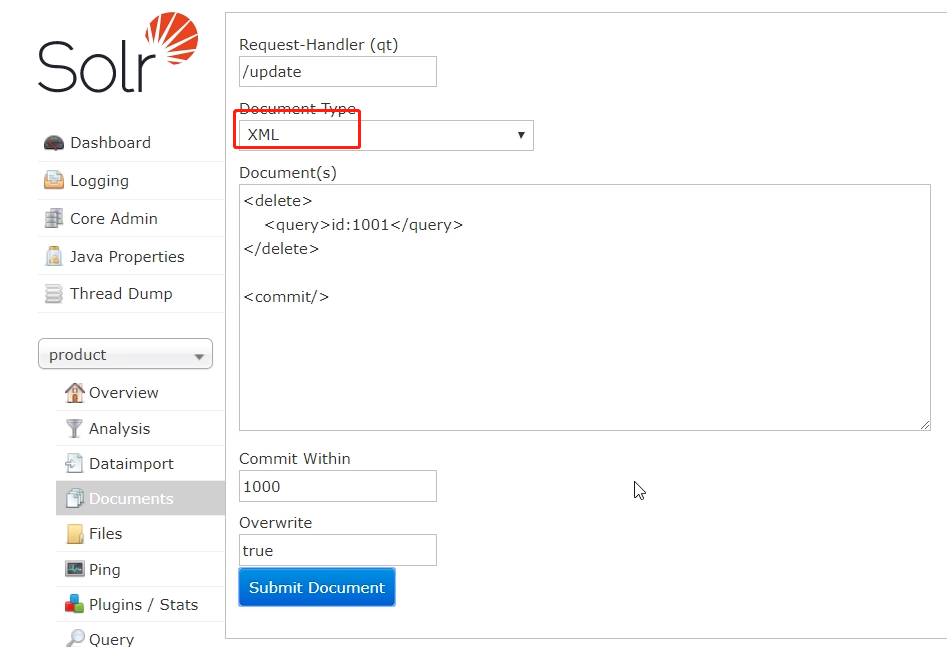Click the Thread Dump stack icon
This screenshot has height=647, width=947.
54,294
